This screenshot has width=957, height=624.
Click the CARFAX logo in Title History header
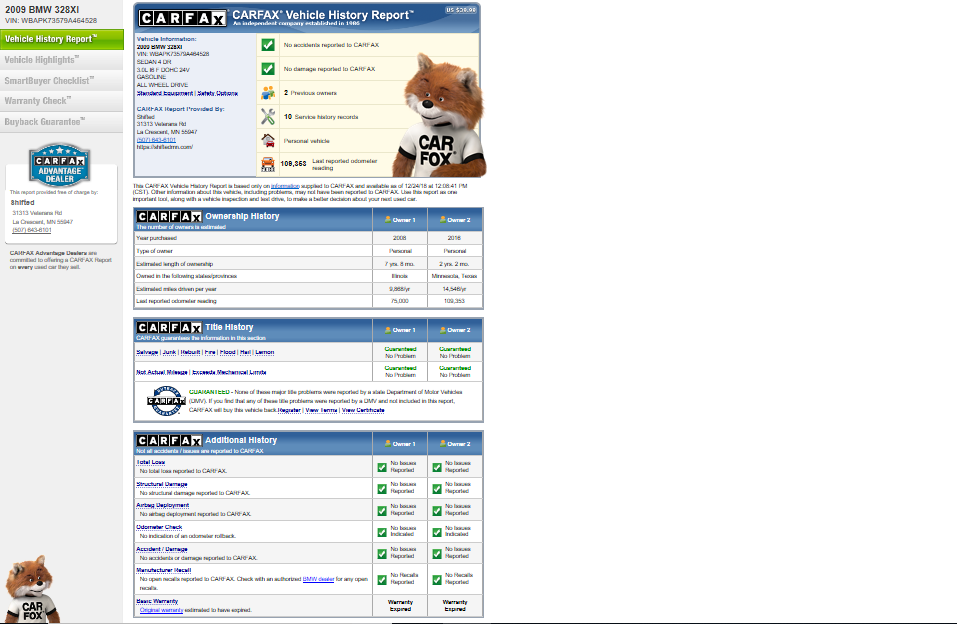(168, 328)
